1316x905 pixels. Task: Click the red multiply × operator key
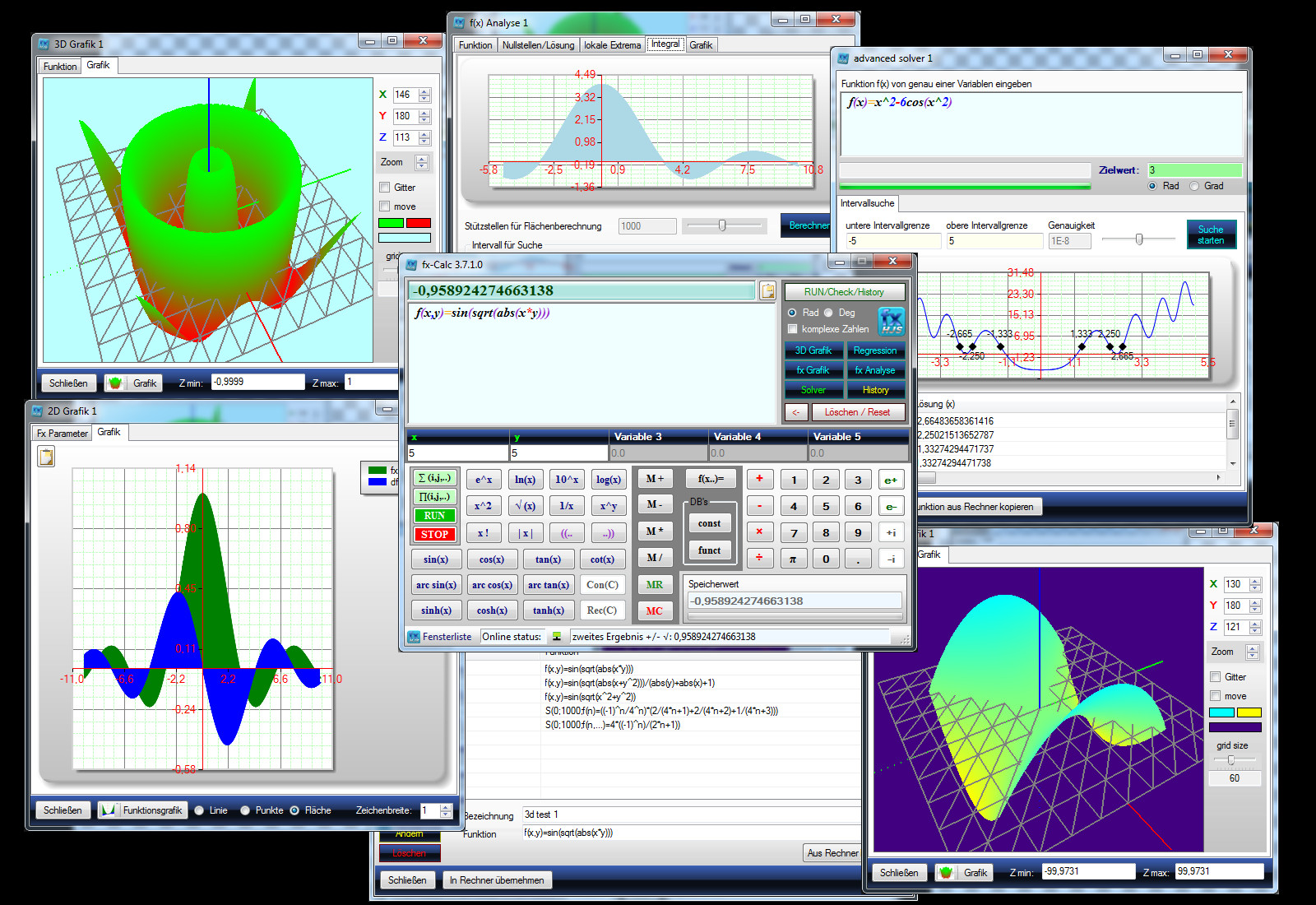(x=759, y=531)
